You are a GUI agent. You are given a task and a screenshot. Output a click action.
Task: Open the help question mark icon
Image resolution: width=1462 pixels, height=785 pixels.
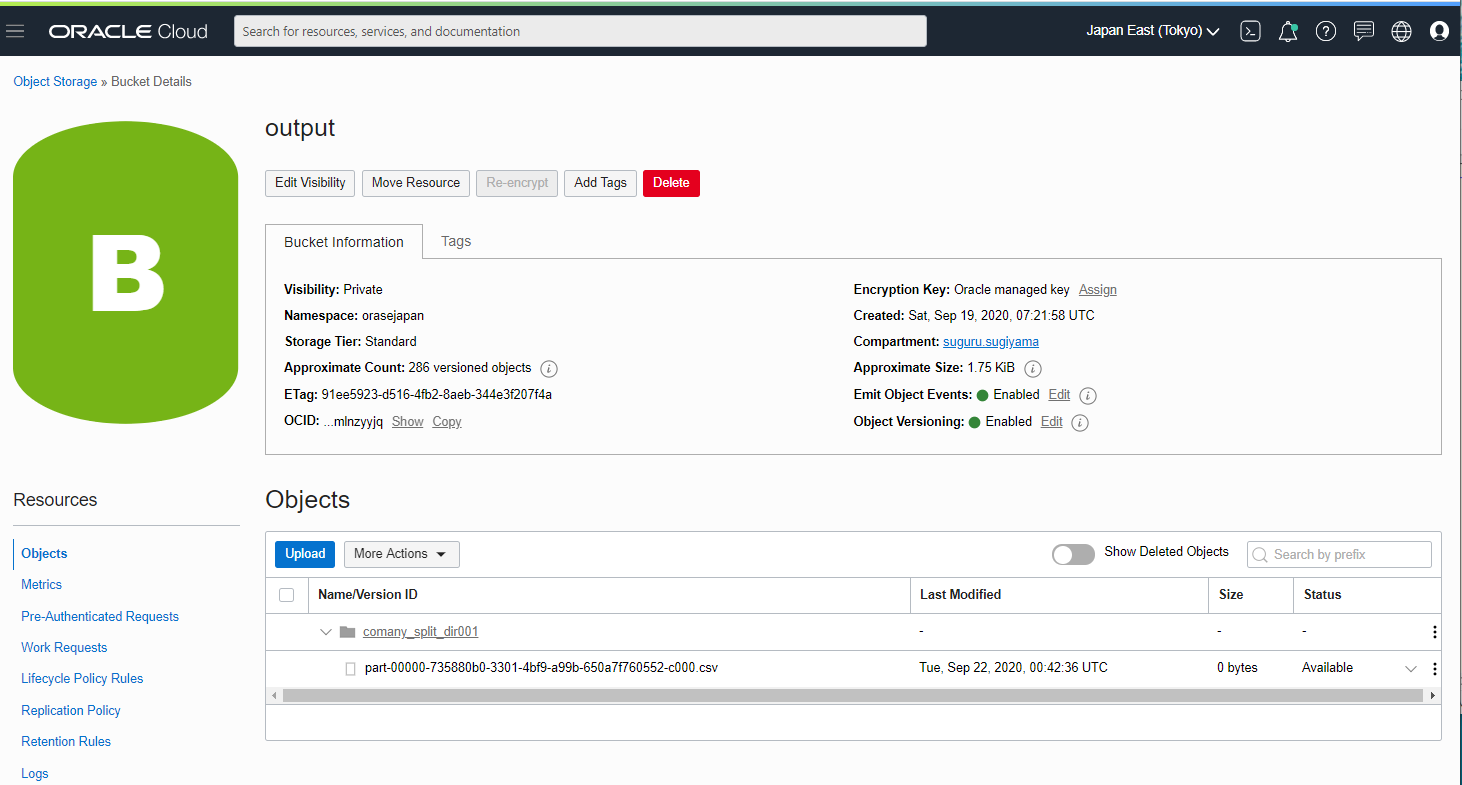(1326, 31)
